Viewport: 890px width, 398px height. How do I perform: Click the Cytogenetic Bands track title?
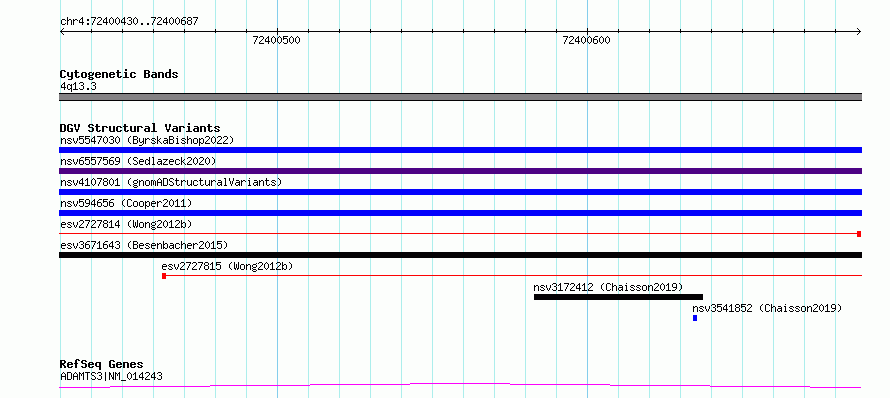coord(119,74)
